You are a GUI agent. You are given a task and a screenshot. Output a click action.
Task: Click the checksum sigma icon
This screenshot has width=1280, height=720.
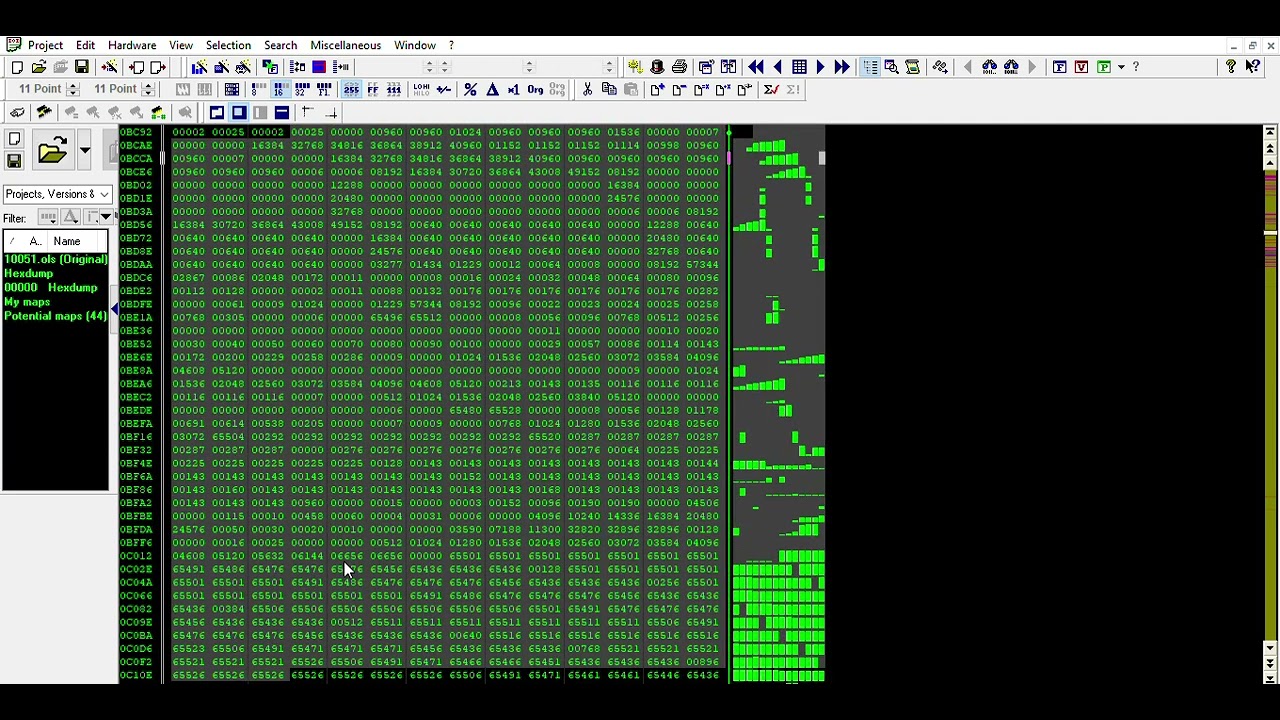click(x=771, y=90)
